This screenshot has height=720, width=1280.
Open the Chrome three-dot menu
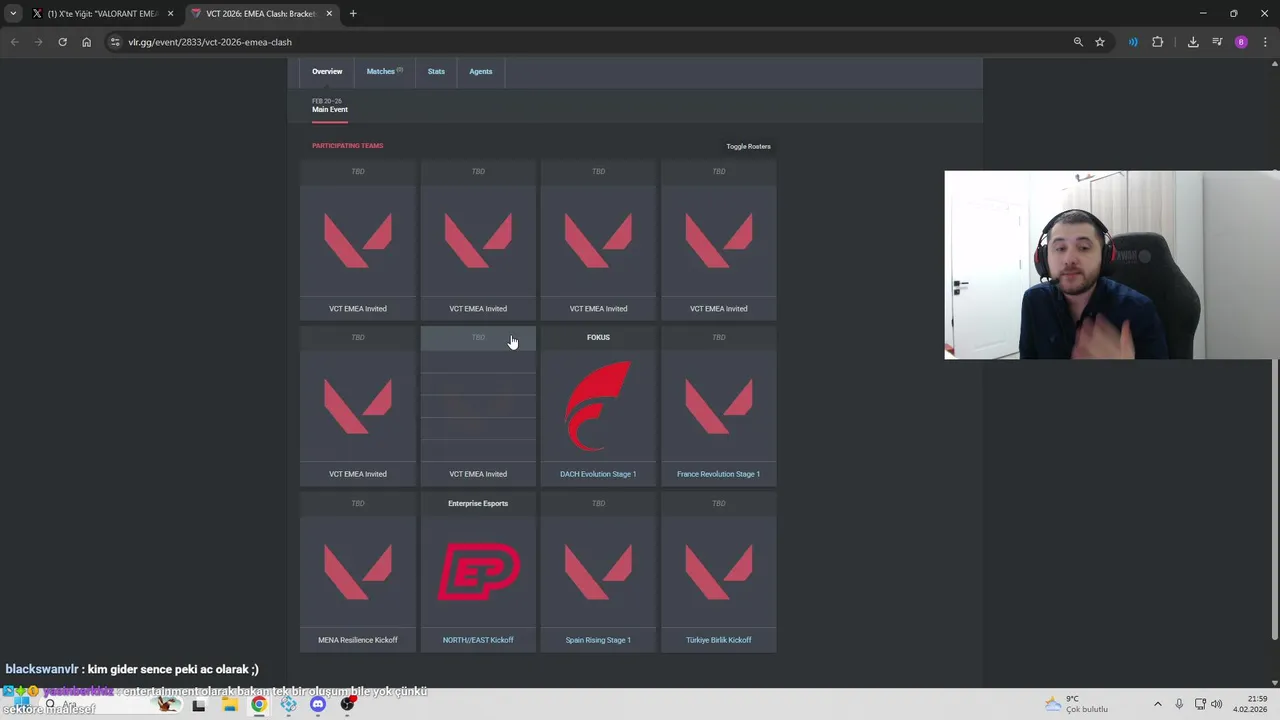1266,42
